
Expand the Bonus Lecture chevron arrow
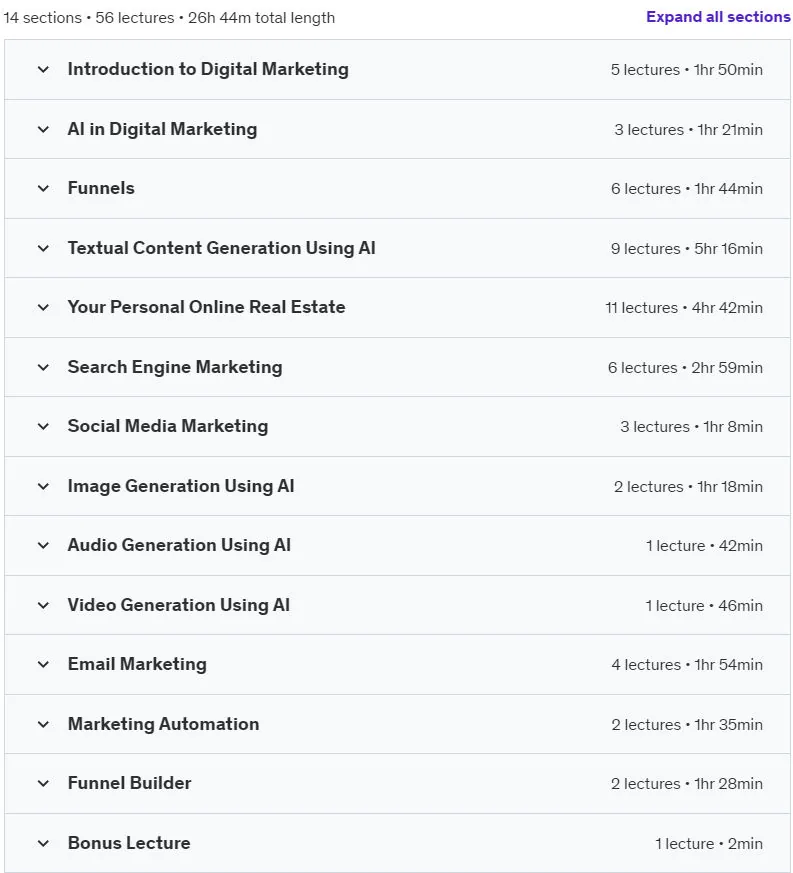43,843
